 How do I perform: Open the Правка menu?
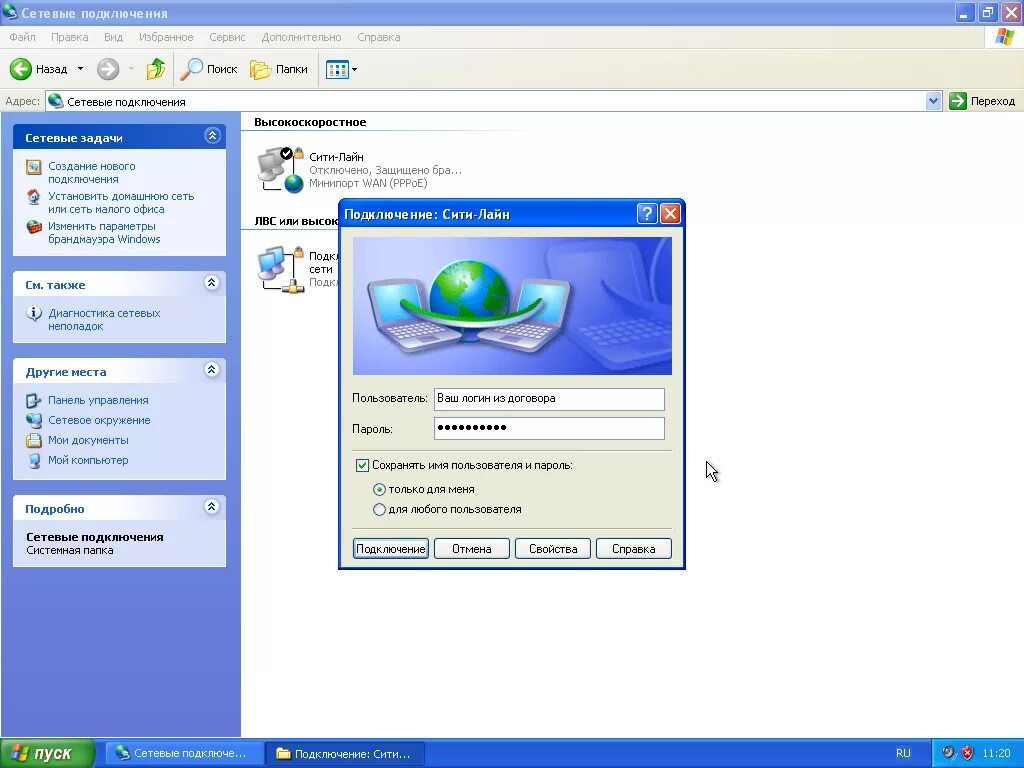pyautogui.click(x=69, y=37)
